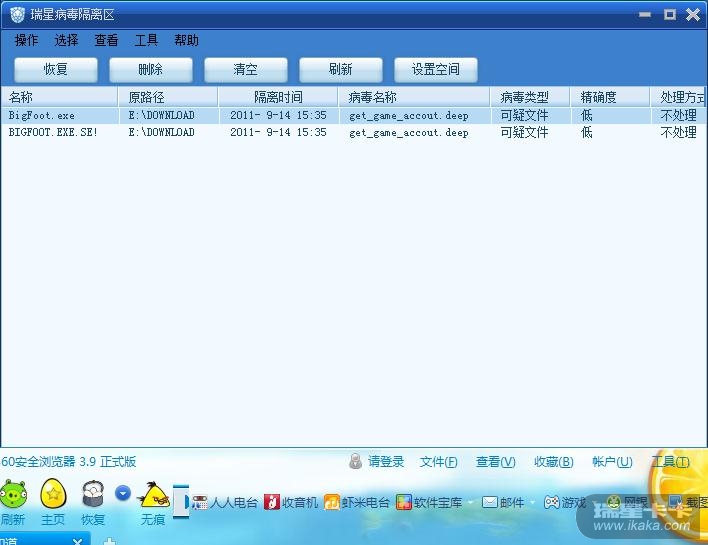The height and width of the screenshot is (545, 708).
Task: Open the 选择 menu
Action: coord(66,41)
